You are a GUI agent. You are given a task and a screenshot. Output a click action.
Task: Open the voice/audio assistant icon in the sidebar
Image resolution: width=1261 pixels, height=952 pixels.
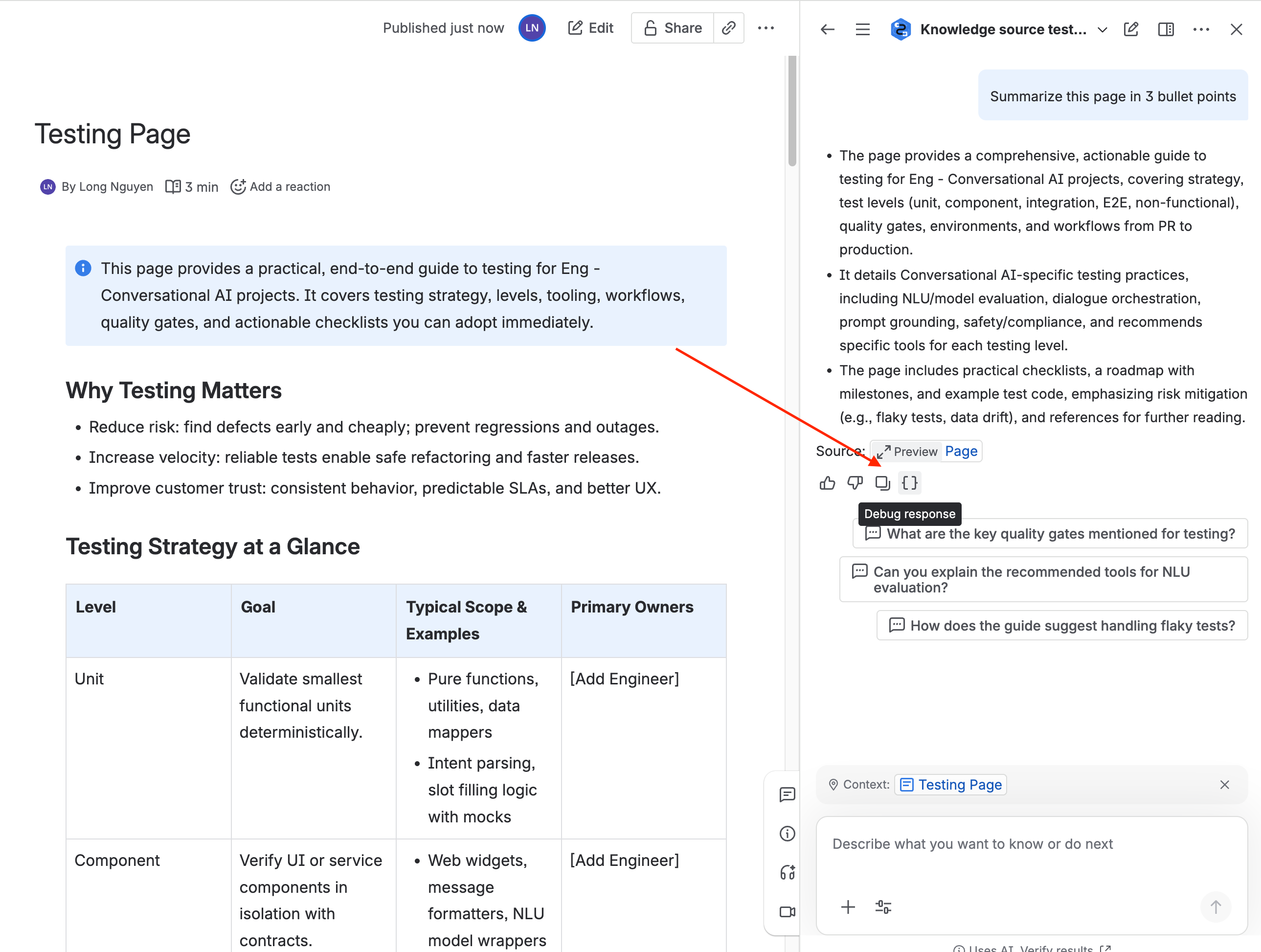pos(788,872)
